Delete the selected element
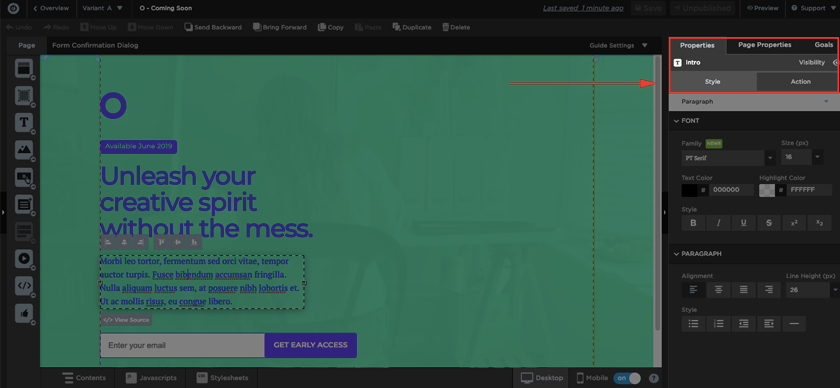840x388 pixels. 456,27
